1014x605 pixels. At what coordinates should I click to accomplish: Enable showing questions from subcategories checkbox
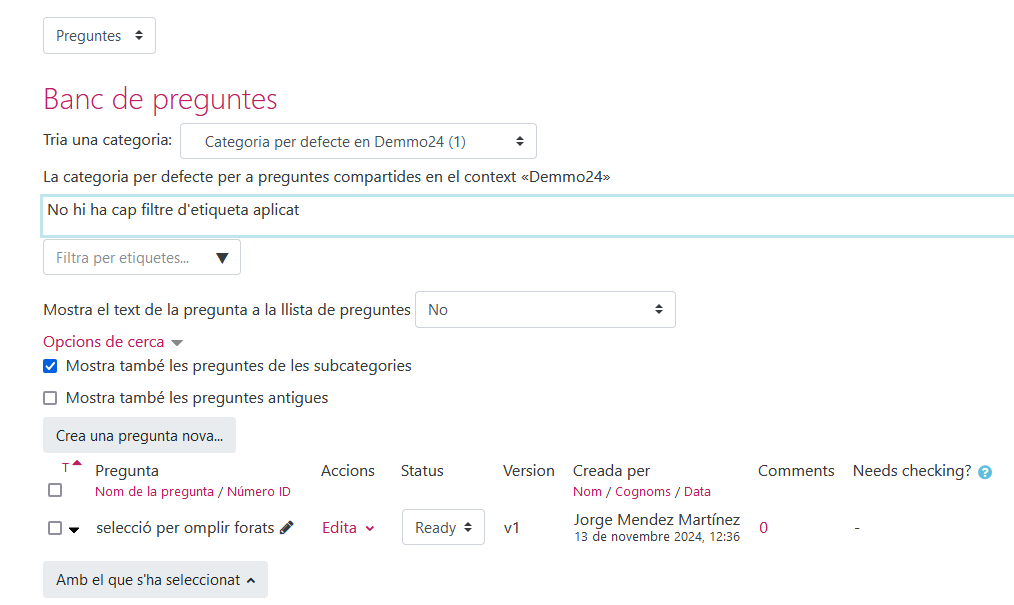coord(50,366)
